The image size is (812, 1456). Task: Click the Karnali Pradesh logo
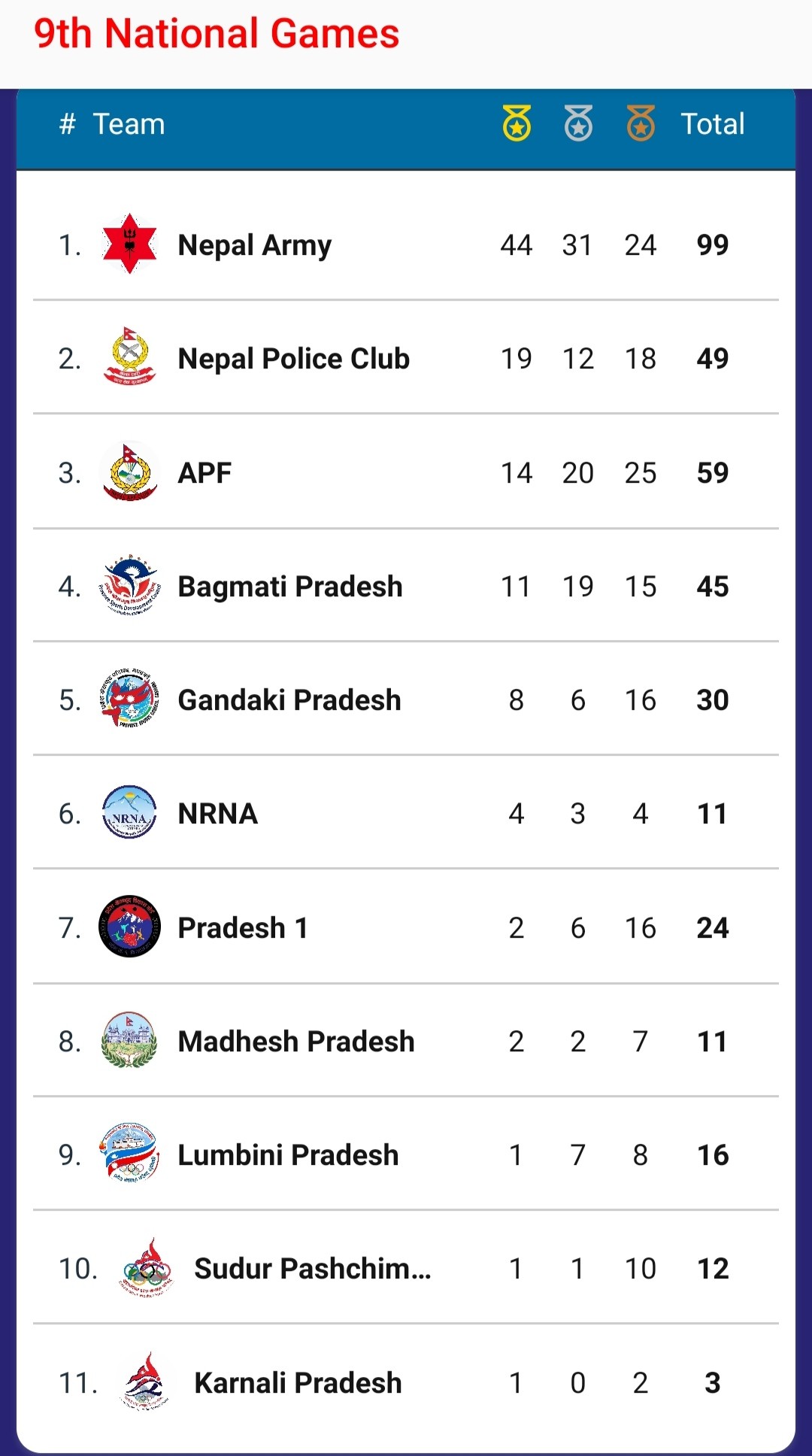tap(146, 1382)
